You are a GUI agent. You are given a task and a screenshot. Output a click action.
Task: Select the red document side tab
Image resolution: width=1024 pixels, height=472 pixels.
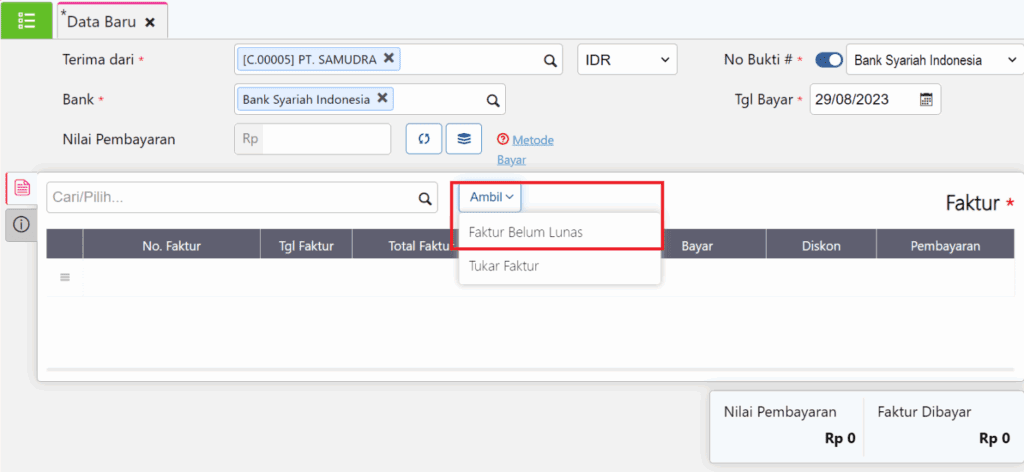point(21,187)
